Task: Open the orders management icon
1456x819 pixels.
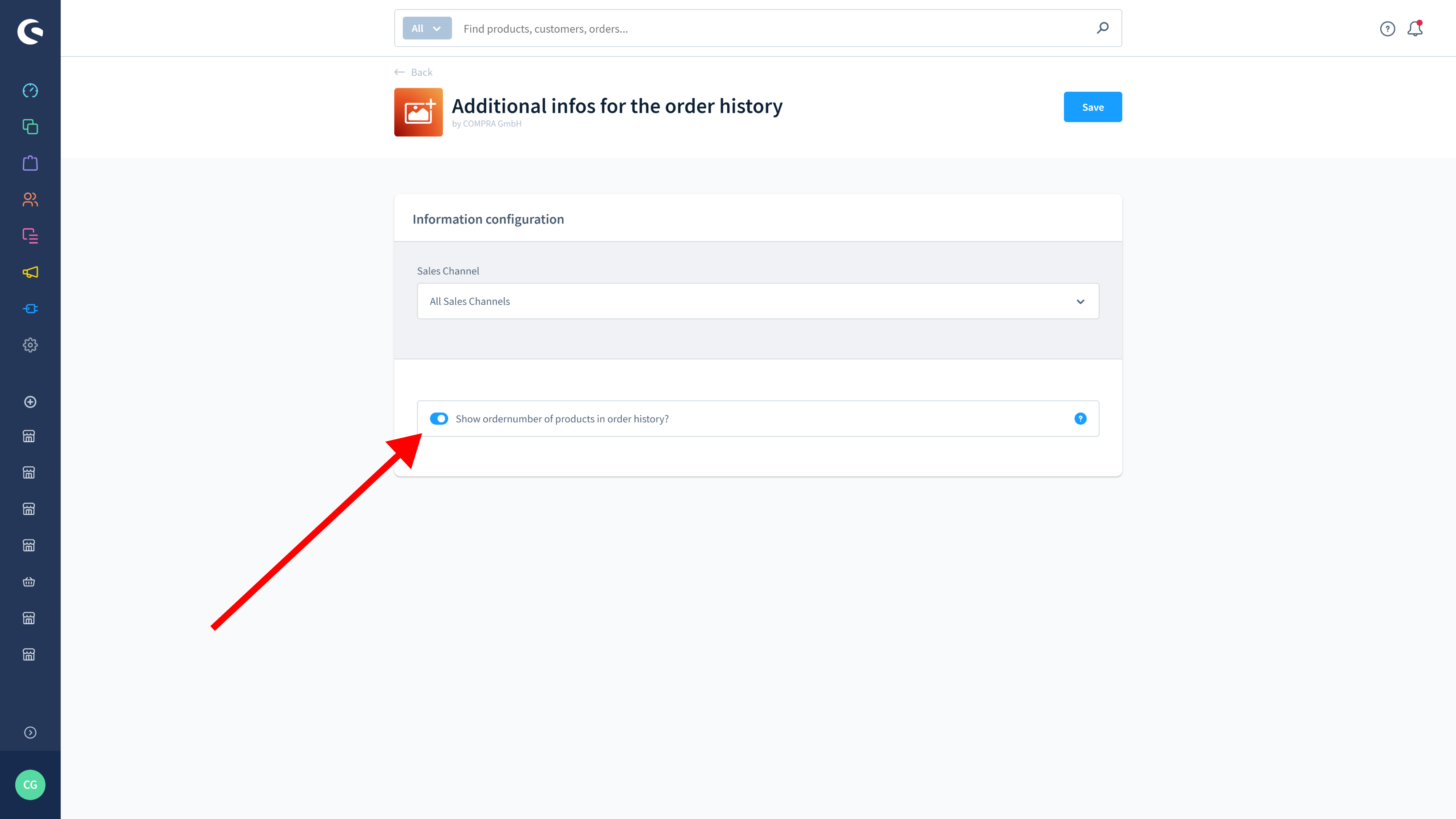Action: (30, 163)
